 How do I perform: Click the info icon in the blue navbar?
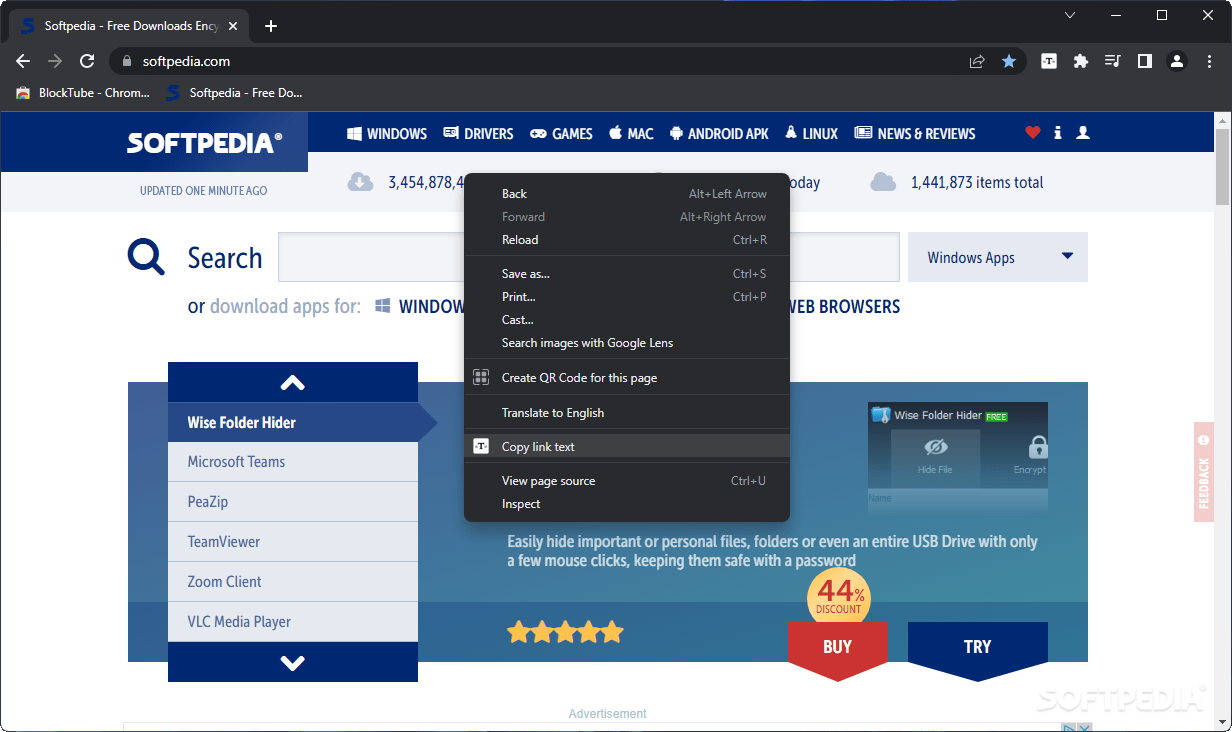tap(1058, 132)
